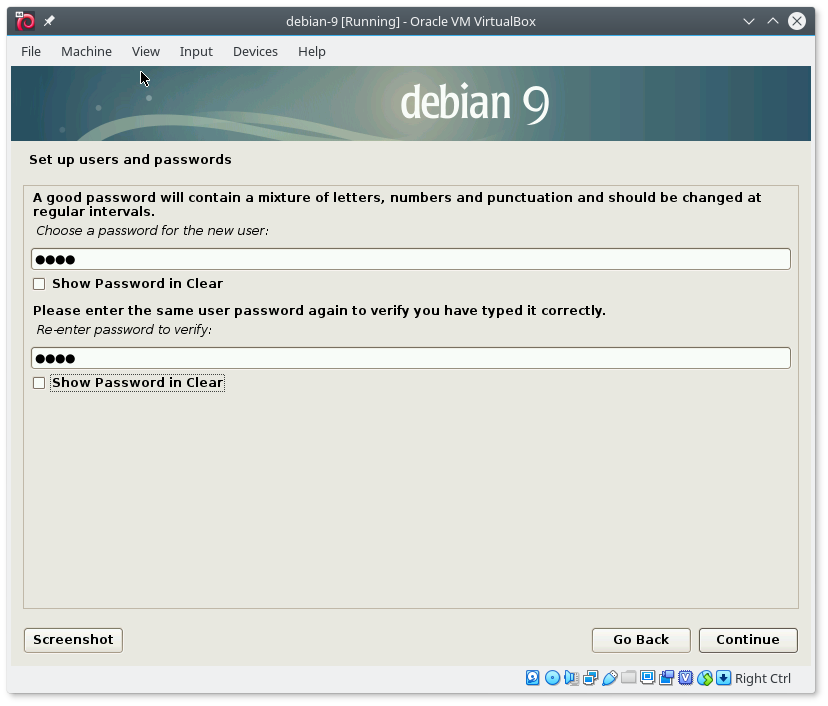The width and height of the screenshot is (828, 706).
Task: Click the re-enter password verification field
Action: point(410,358)
